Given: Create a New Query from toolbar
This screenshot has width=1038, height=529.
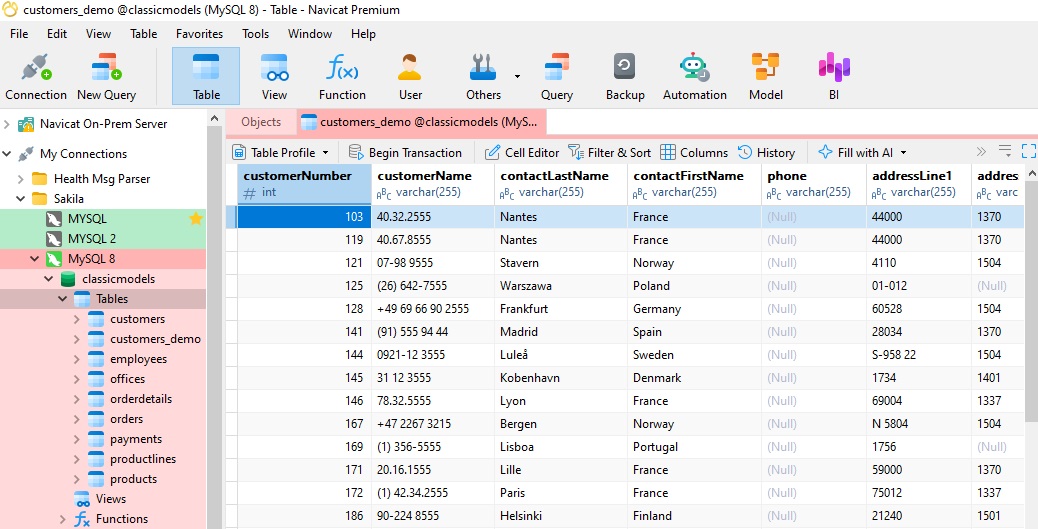Looking at the screenshot, I should coord(106,76).
